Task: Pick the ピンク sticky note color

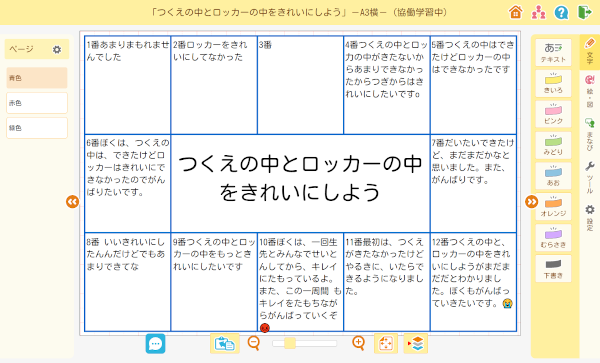Action: [x=553, y=114]
